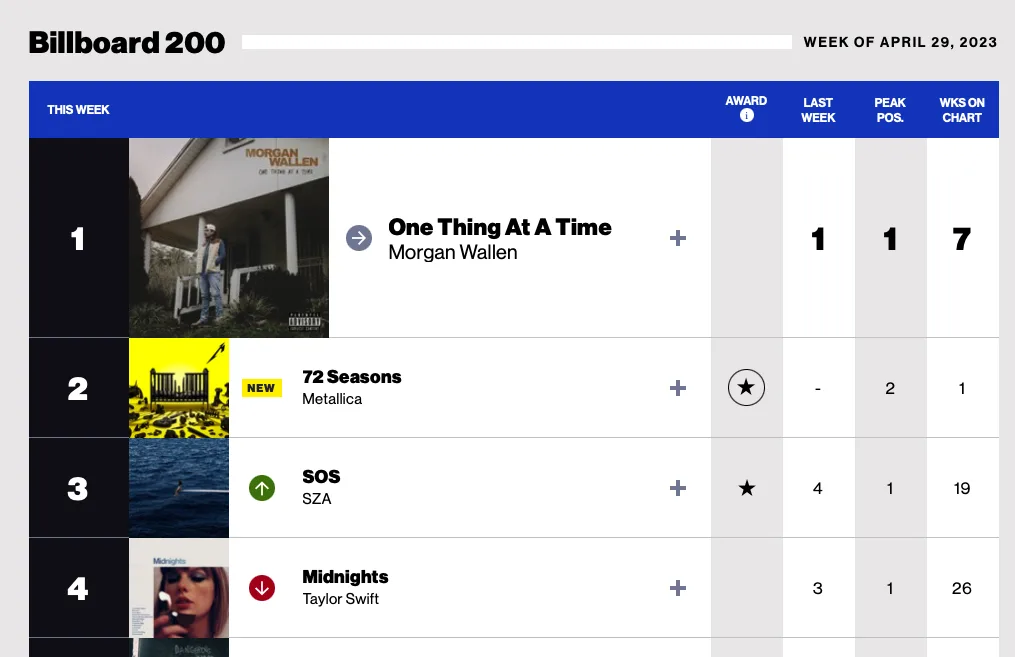1015x657 pixels.
Task: Click the Award info icon
Action: [x=746, y=116]
